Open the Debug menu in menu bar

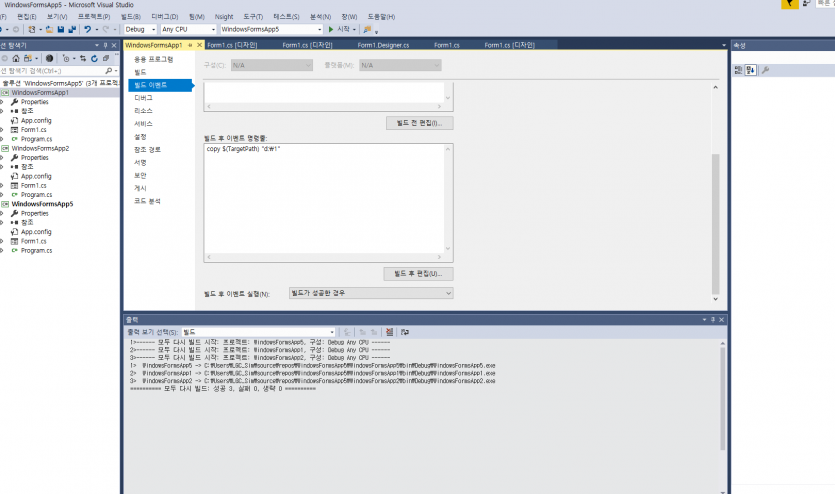[165, 17]
